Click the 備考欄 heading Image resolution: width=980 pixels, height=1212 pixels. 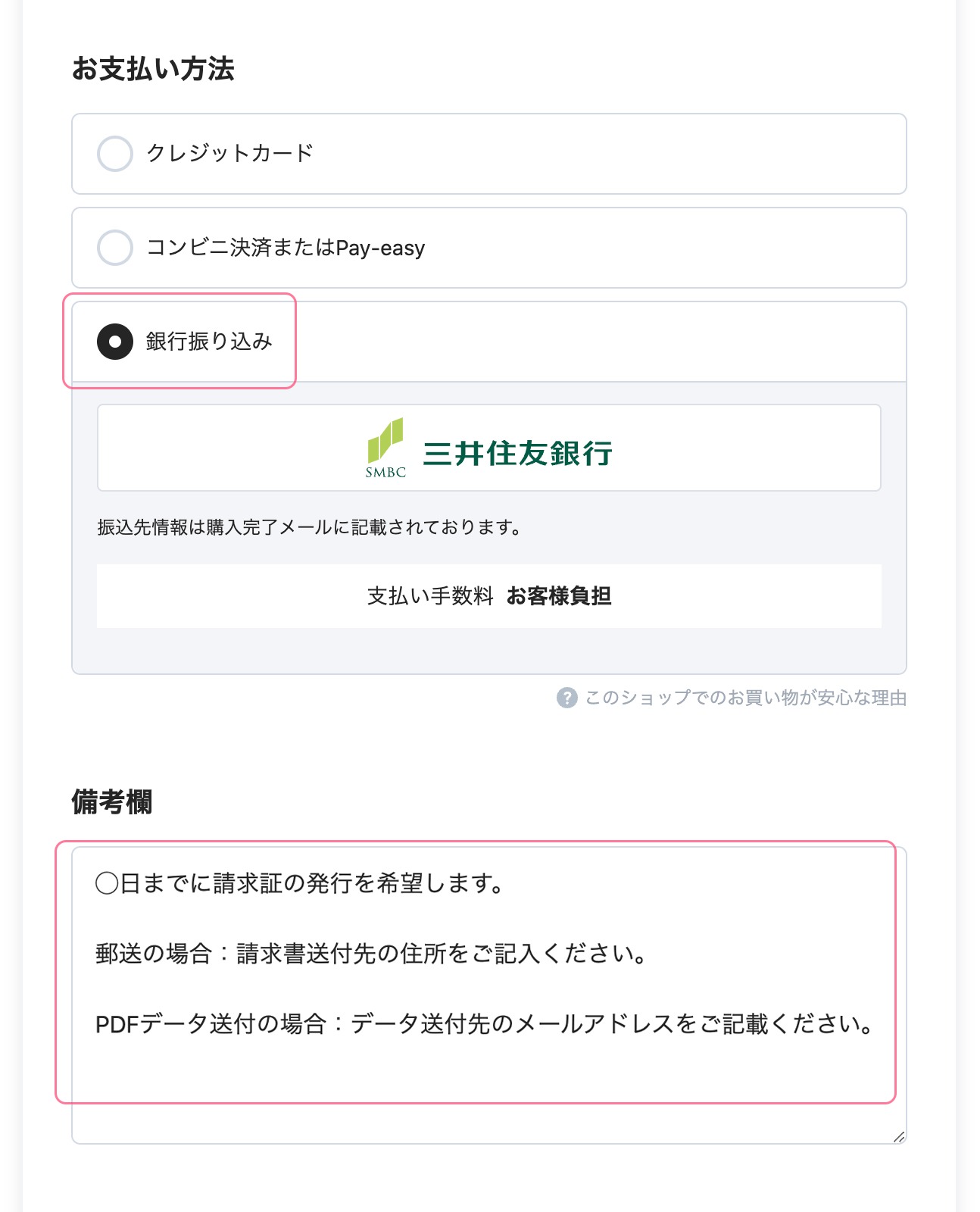point(112,801)
